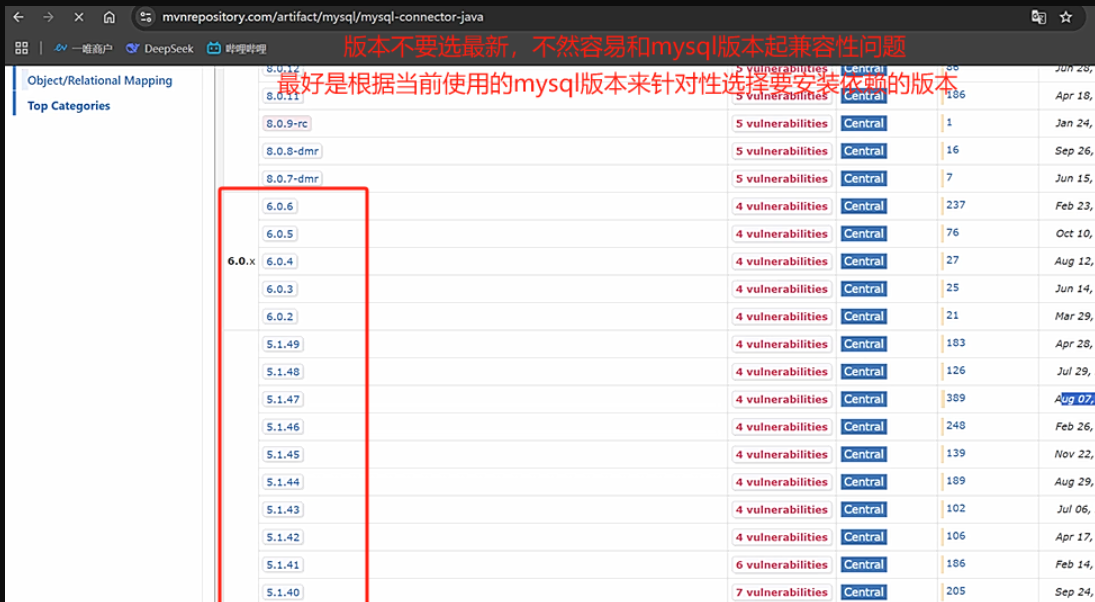The height and width of the screenshot is (602, 1095).
Task: Open version 5.1.42
Action: [x=283, y=537]
